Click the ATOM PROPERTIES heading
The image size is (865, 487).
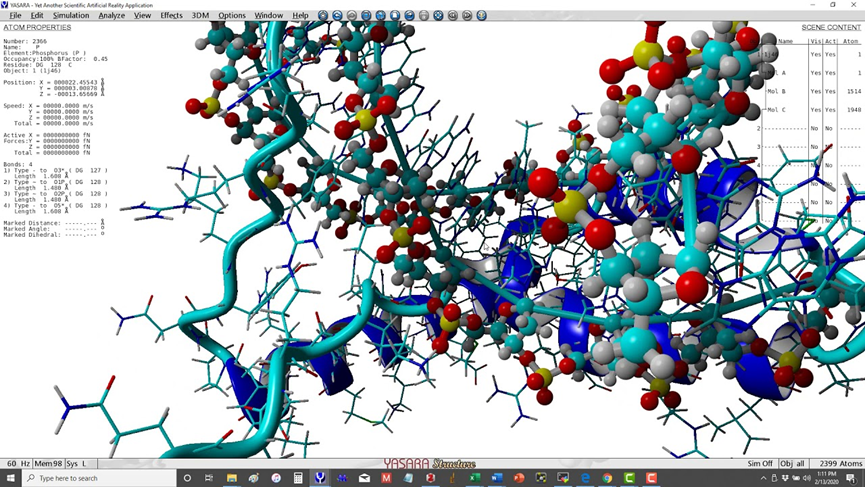coord(37,27)
